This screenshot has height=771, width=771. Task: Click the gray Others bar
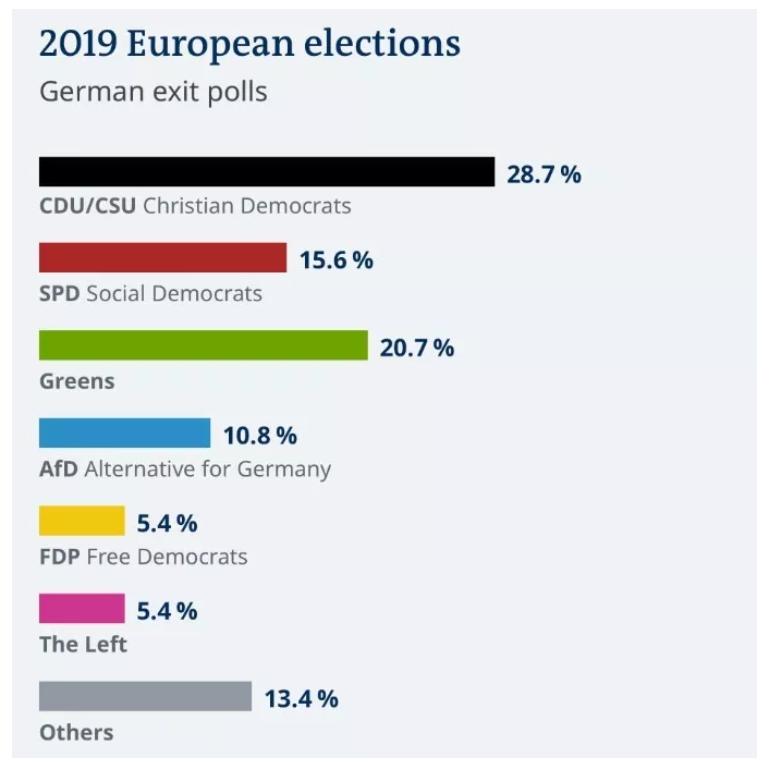pyautogui.click(x=145, y=696)
